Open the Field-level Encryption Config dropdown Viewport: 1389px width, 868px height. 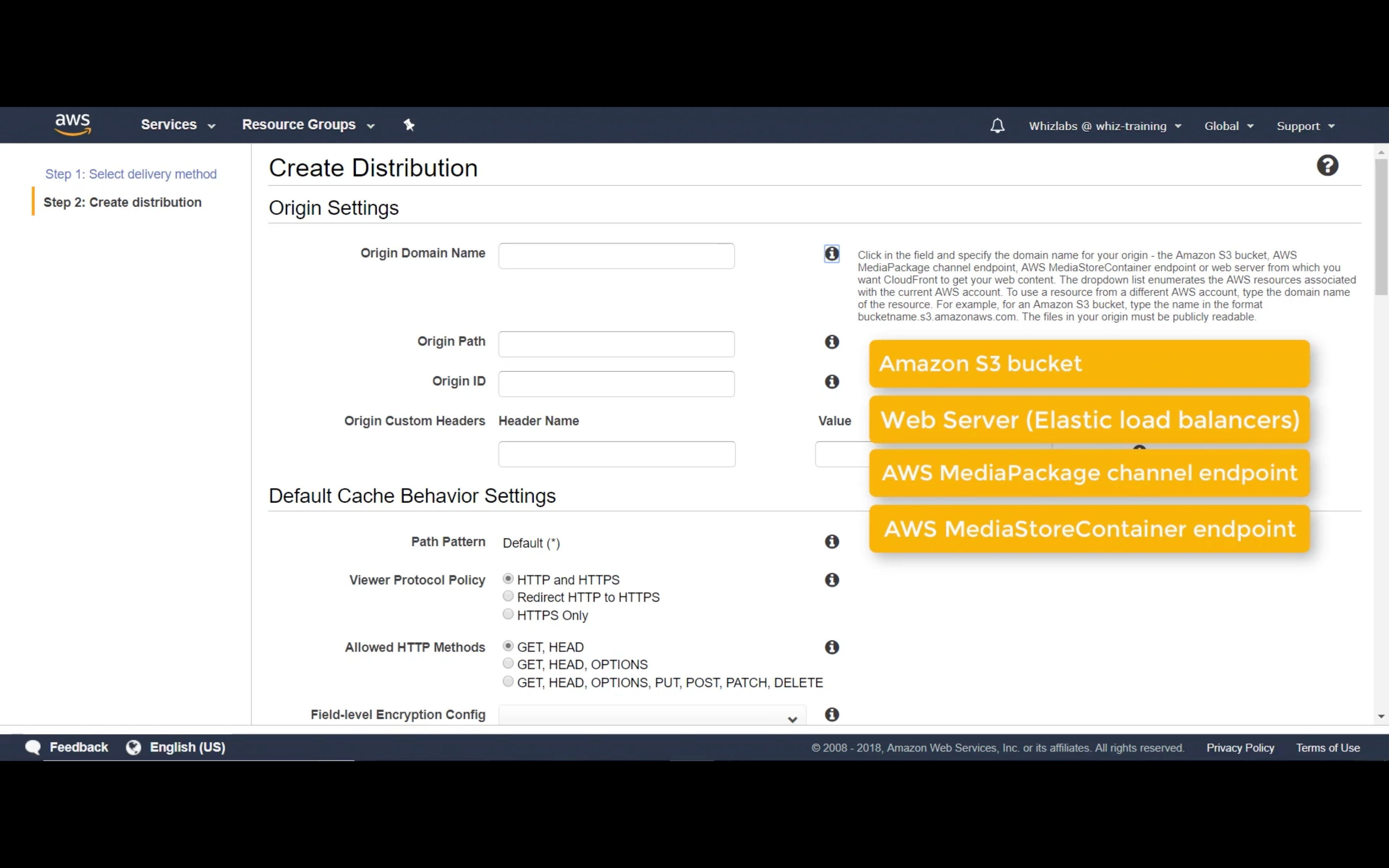(x=651, y=716)
